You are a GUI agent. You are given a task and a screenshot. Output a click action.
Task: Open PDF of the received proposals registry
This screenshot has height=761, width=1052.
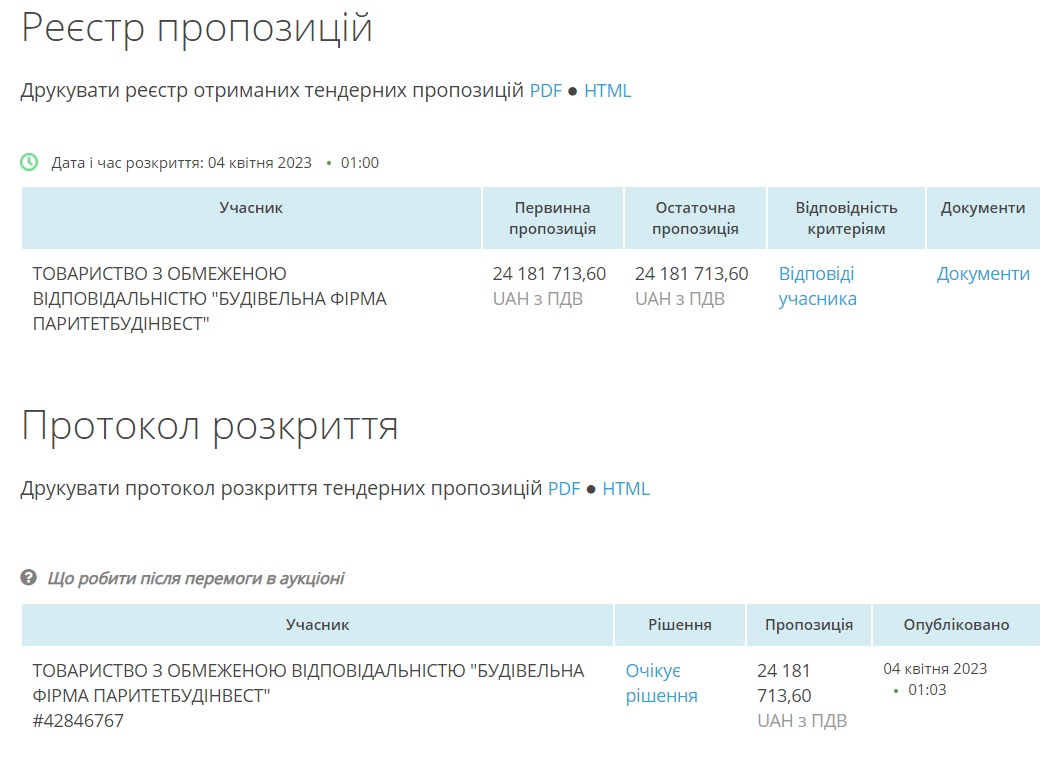click(546, 91)
